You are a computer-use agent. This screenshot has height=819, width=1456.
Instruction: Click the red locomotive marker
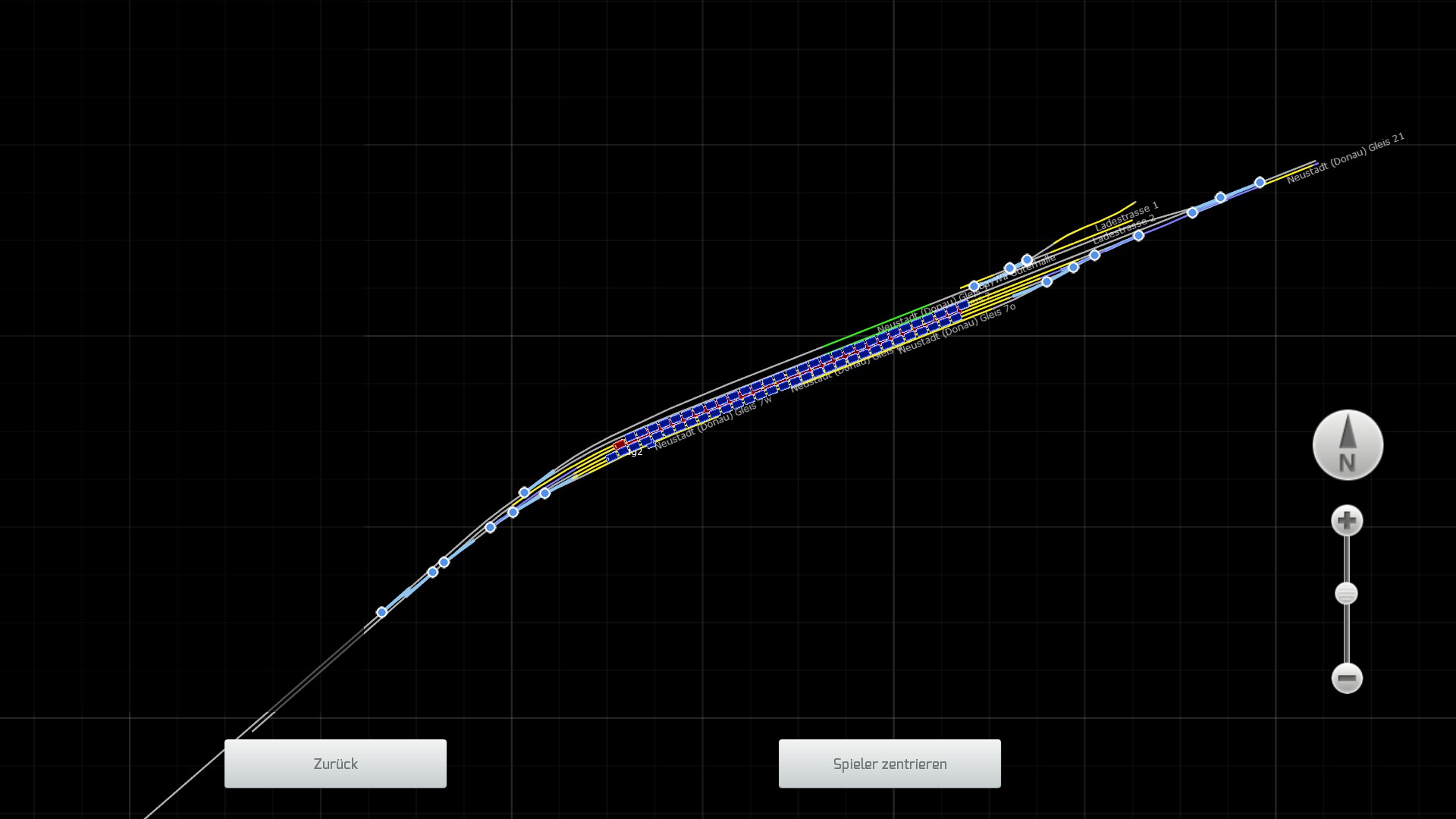pos(620,444)
